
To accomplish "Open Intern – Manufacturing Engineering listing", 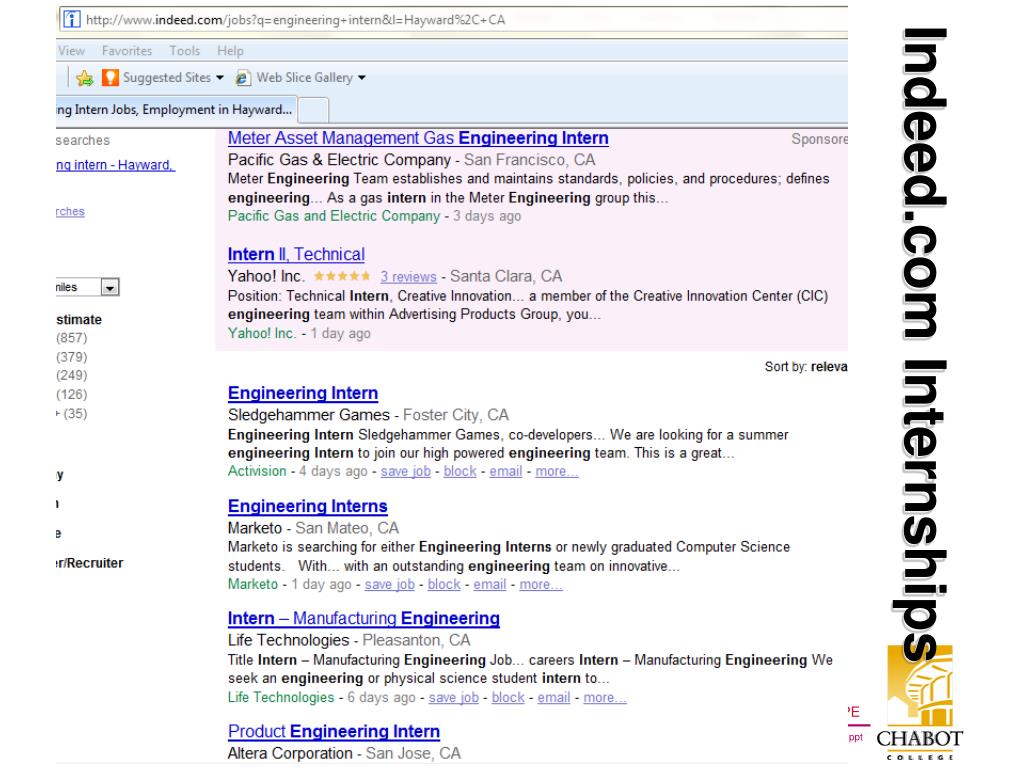I will pyautogui.click(x=364, y=618).
